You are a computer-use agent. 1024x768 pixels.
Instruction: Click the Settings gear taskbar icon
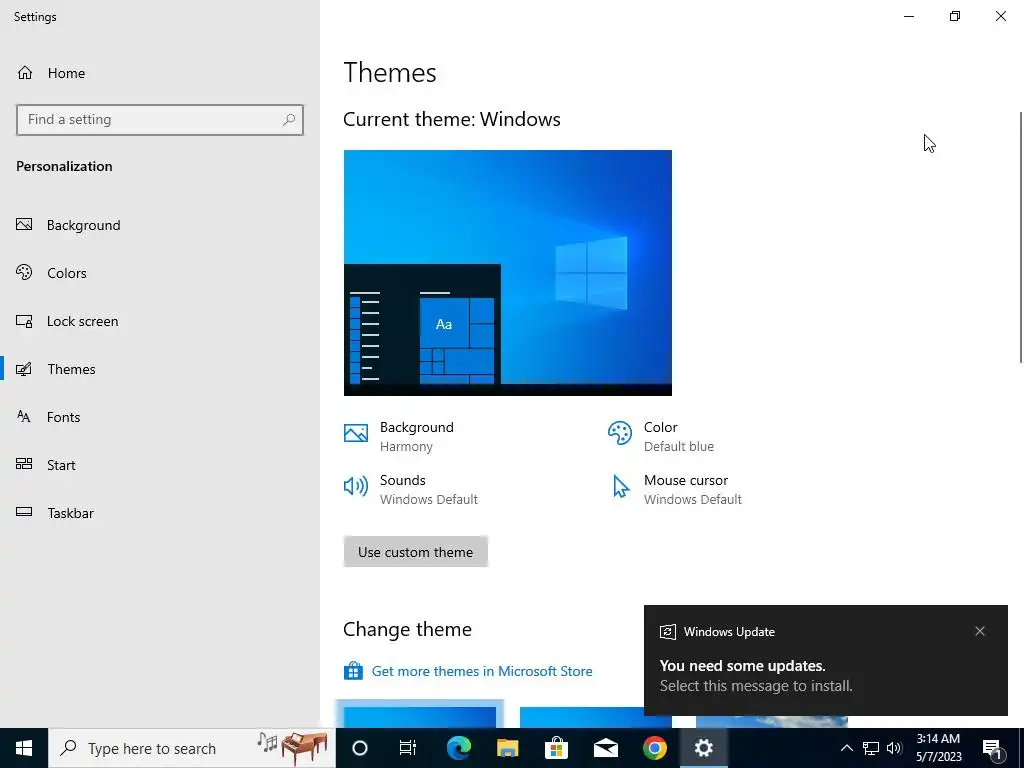pyautogui.click(x=703, y=748)
